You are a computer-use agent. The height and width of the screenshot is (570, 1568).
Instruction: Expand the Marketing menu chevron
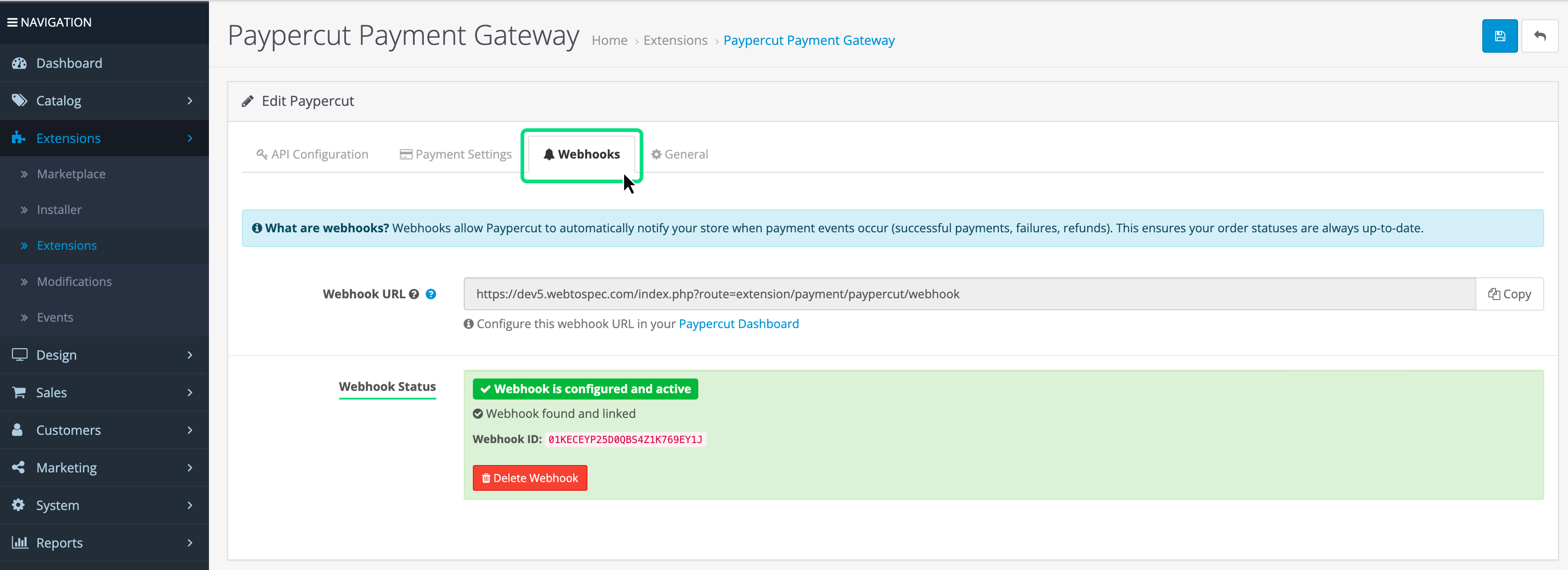[x=190, y=468]
